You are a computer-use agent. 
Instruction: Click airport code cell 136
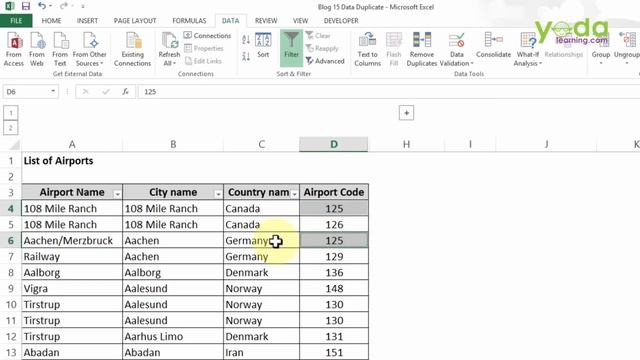tap(334, 273)
